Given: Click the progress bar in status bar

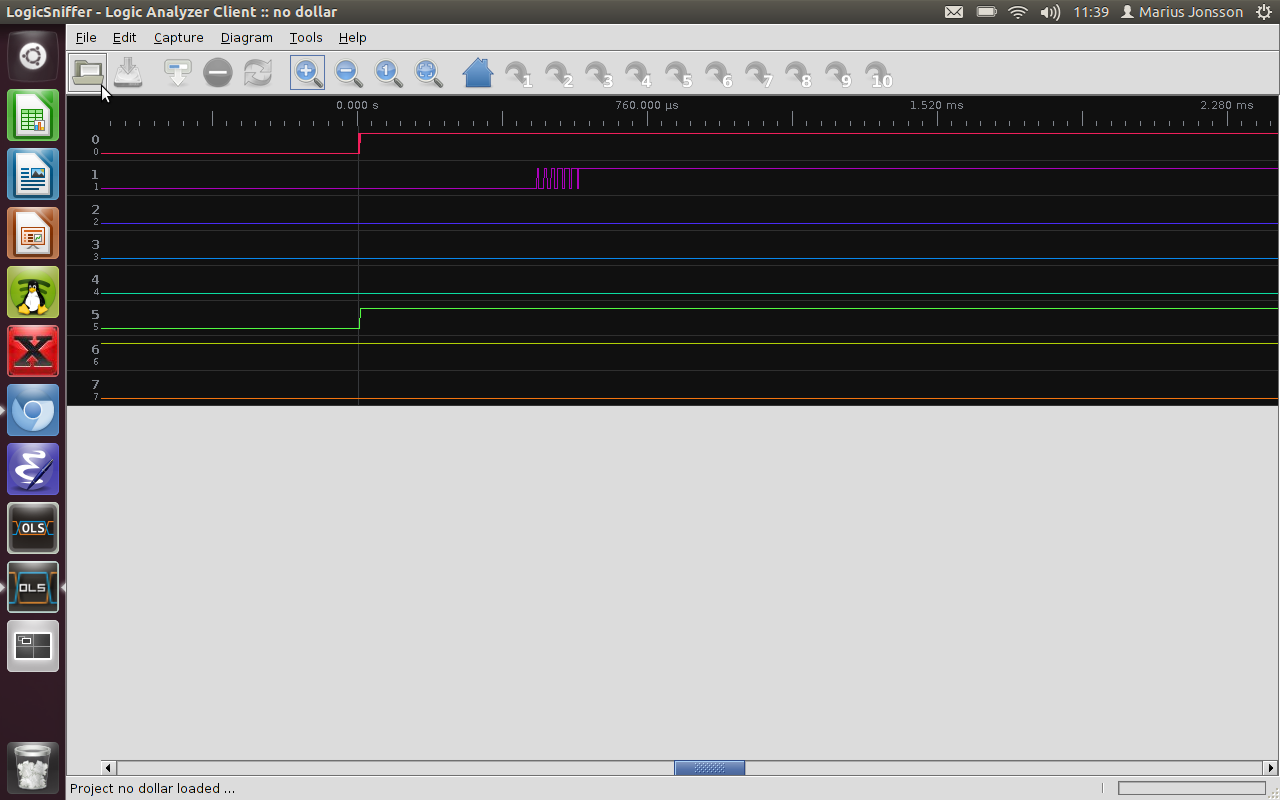Looking at the screenshot, I should pyautogui.click(x=1193, y=788).
